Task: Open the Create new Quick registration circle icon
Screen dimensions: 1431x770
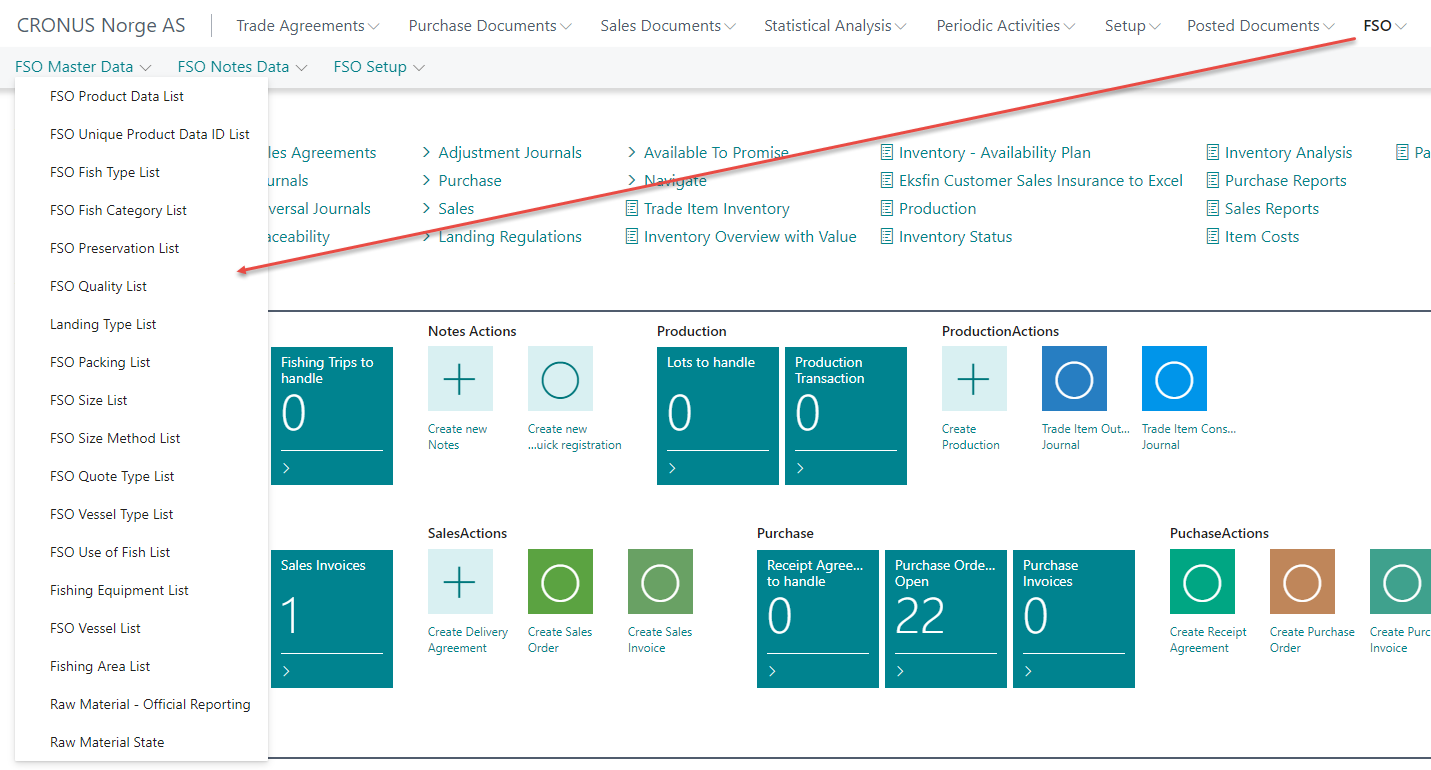Action: [x=560, y=379]
